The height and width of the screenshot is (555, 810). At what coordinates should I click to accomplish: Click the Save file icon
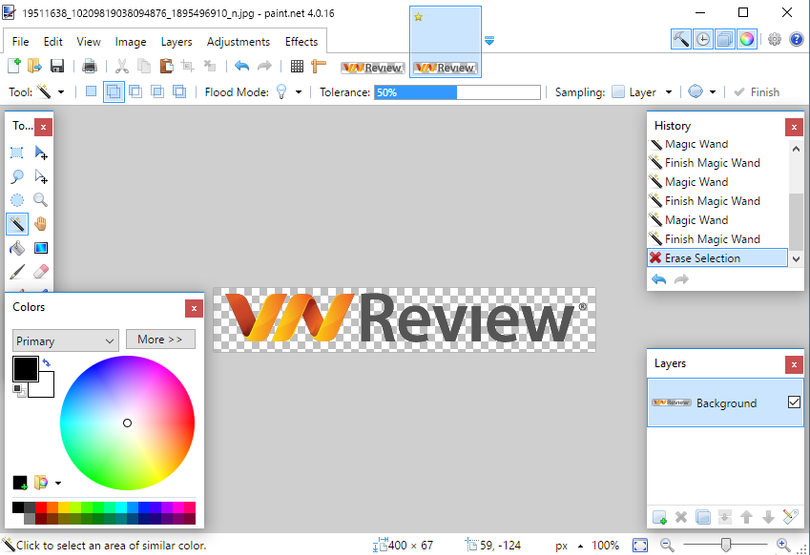[x=57, y=67]
